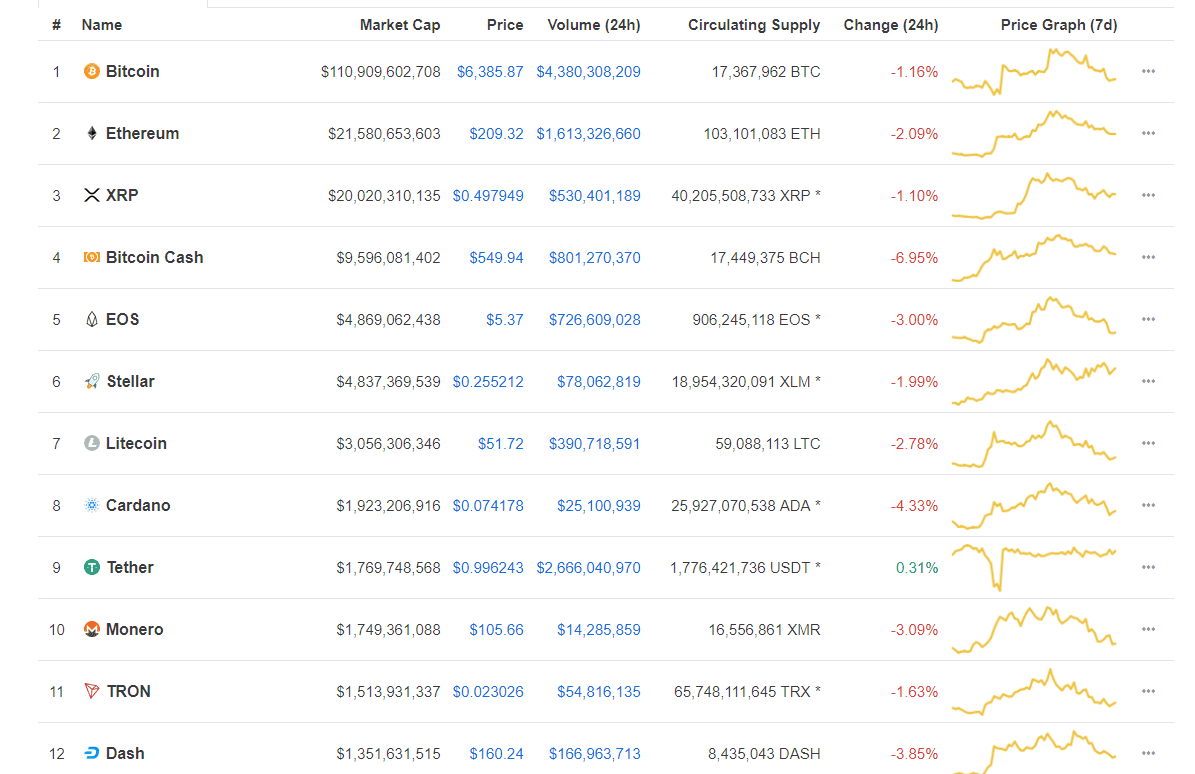The image size is (1195, 774).
Task: Open the more options menu for Cardano
Action: point(1149,505)
